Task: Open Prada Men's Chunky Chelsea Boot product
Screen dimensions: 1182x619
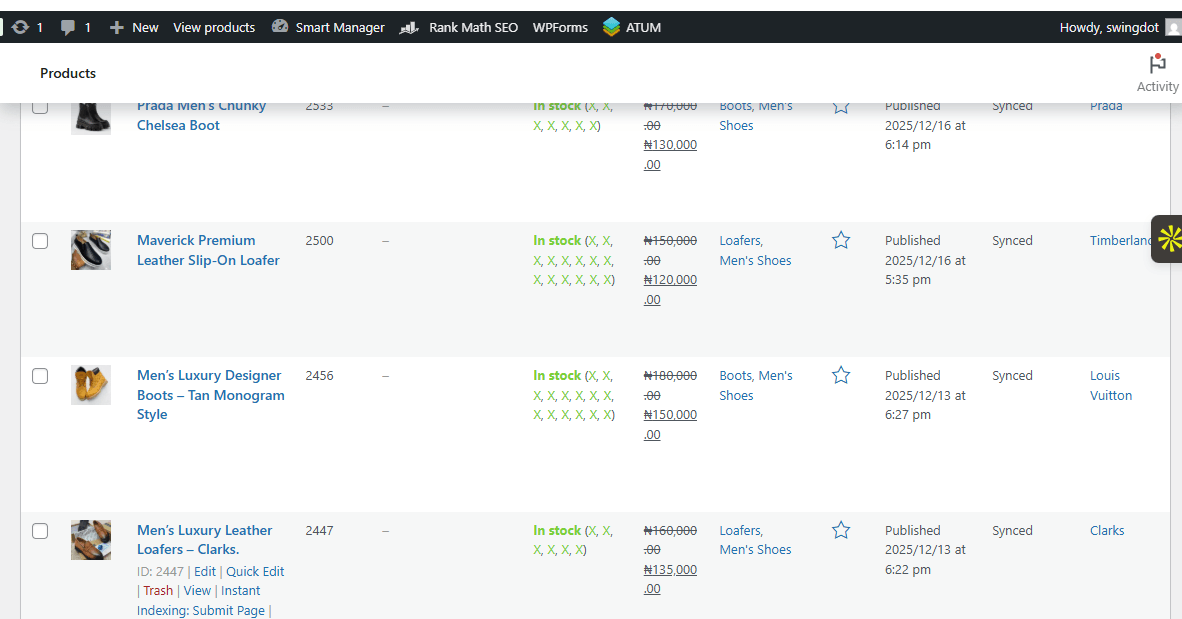Action: [201, 116]
